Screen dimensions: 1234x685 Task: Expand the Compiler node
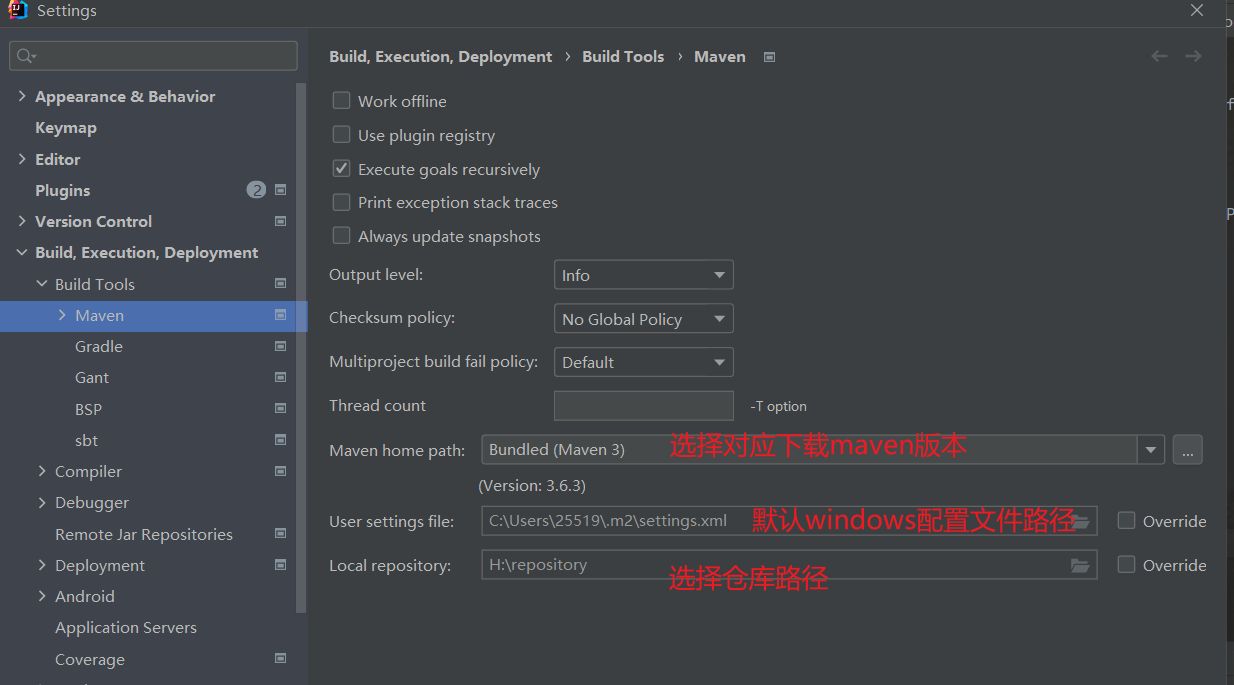tap(42, 471)
